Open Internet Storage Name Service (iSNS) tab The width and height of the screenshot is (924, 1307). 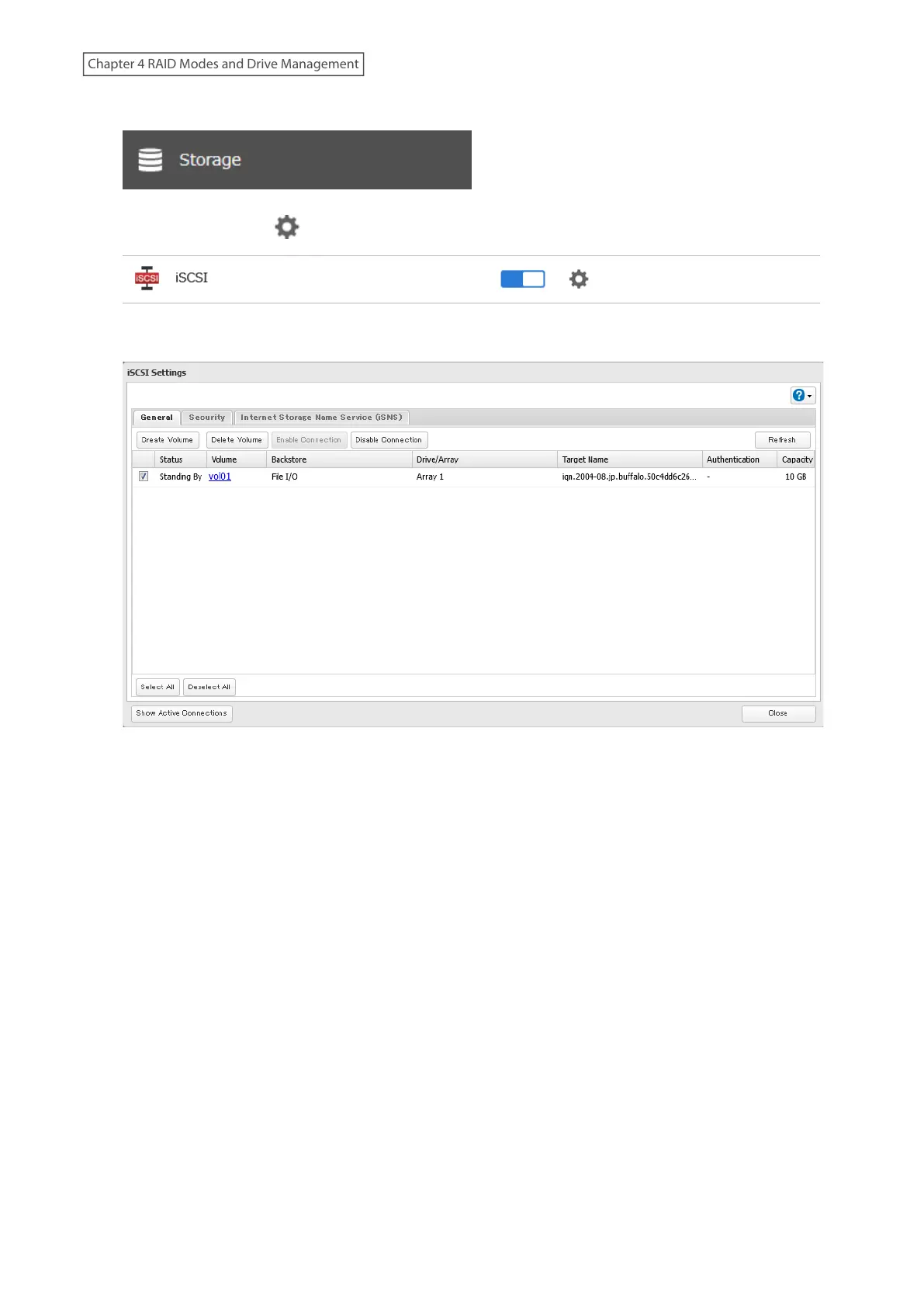point(322,418)
